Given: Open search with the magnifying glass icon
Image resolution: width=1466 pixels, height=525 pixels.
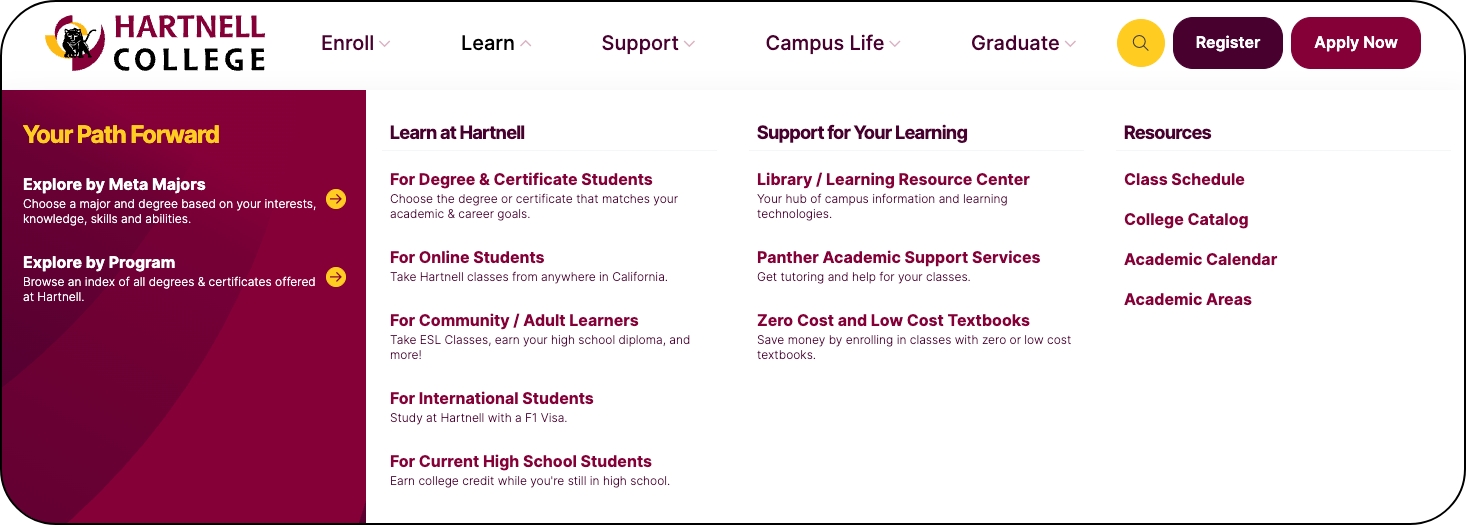Looking at the screenshot, I should point(1140,43).
